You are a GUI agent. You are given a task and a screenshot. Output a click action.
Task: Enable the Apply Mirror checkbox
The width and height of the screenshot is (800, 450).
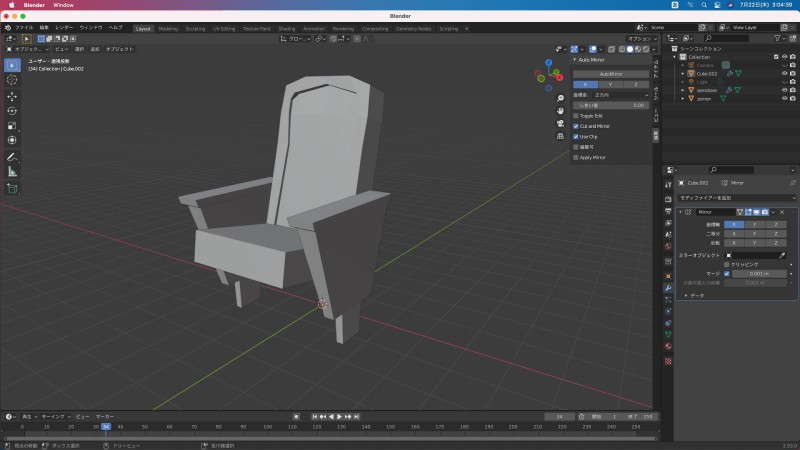point(576,157)
